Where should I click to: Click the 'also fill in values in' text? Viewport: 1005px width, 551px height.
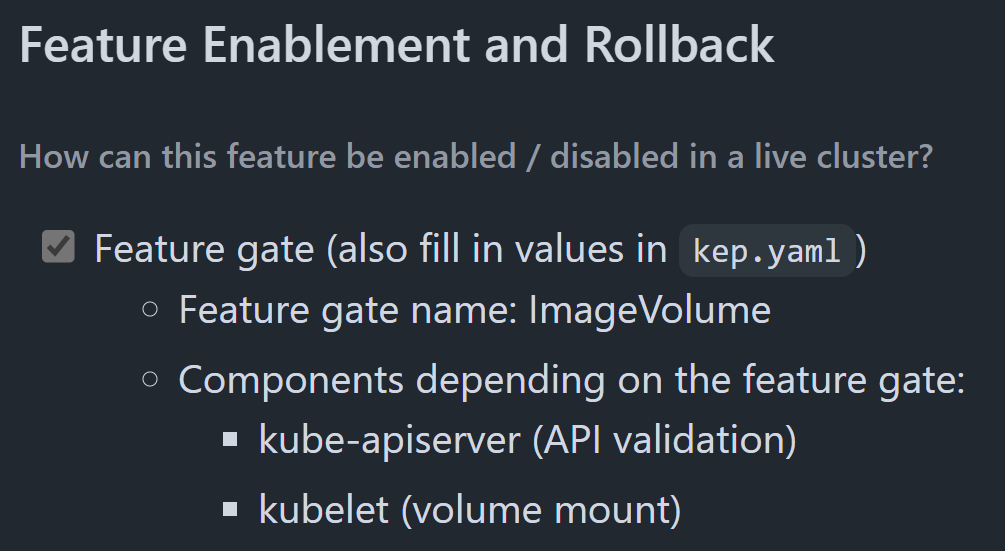pyautogui.click(x=497, y=249)
